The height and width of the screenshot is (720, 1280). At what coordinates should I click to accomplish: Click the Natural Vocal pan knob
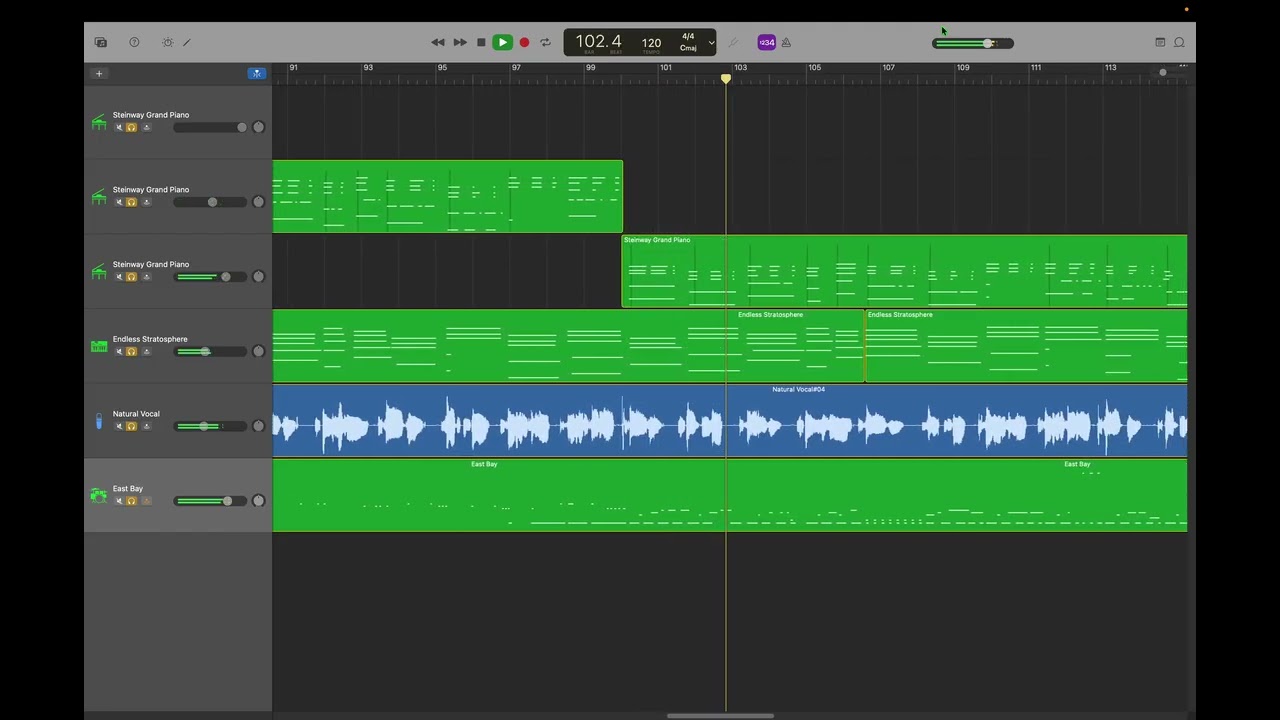point(258,426)
